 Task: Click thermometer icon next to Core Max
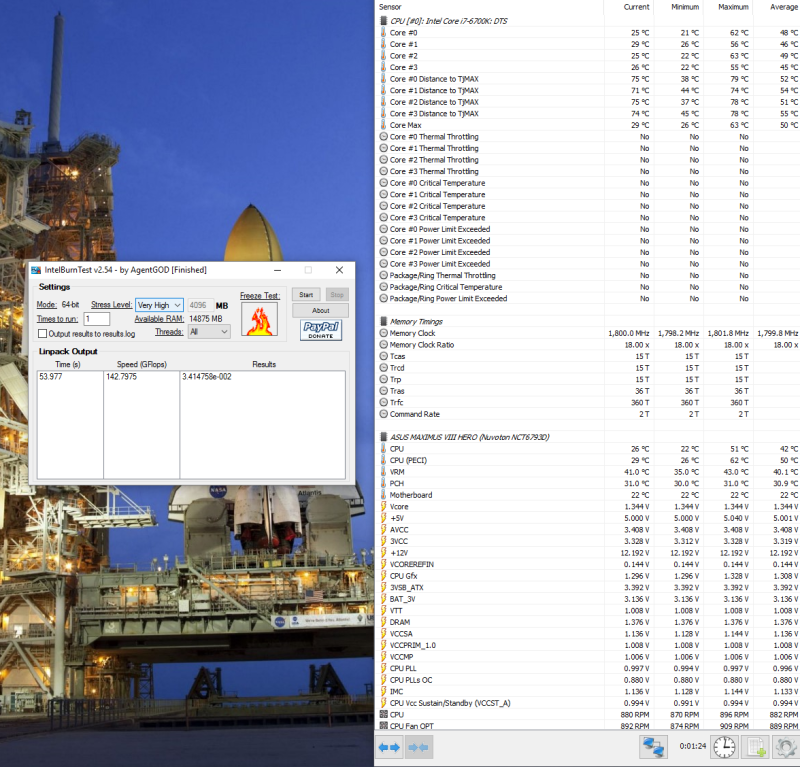pyautogui.click(x=384, y=125)
